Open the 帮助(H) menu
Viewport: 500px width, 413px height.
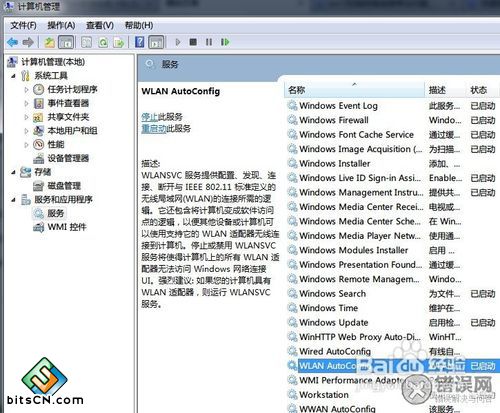[139, 25]
